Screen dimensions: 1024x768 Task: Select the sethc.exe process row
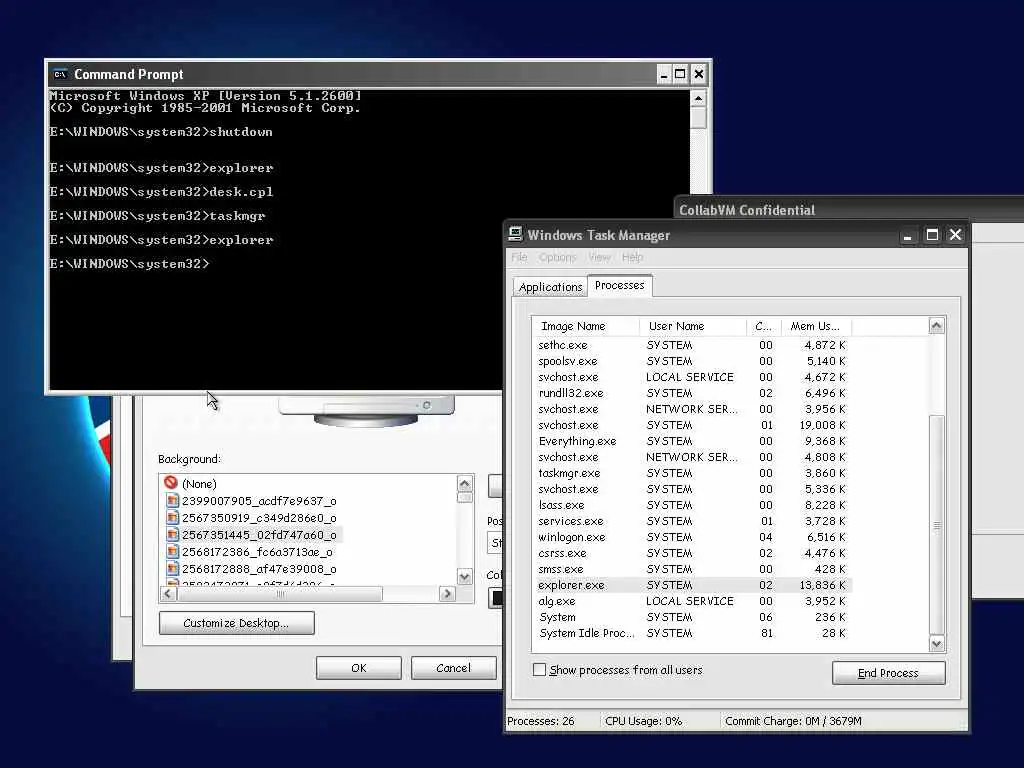tap(692, 345)
